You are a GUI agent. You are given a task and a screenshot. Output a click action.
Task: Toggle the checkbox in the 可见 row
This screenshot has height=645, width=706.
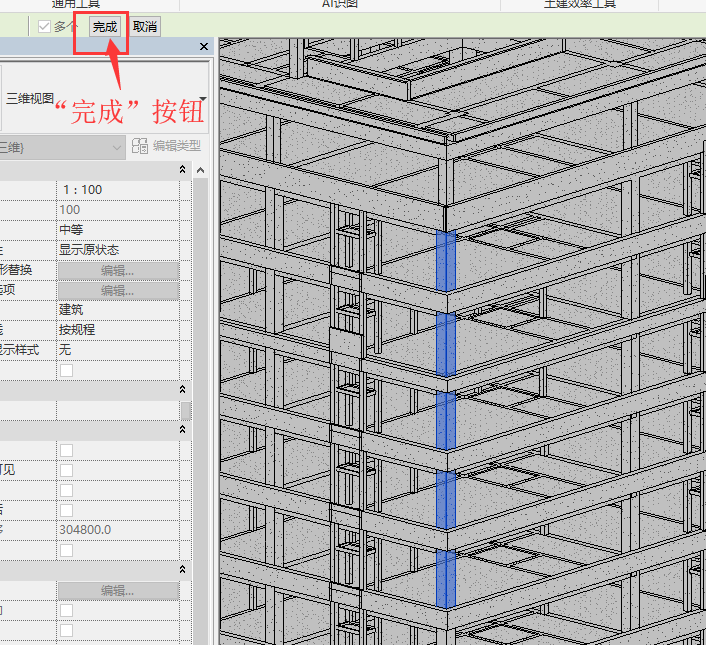tap(67, 470)
